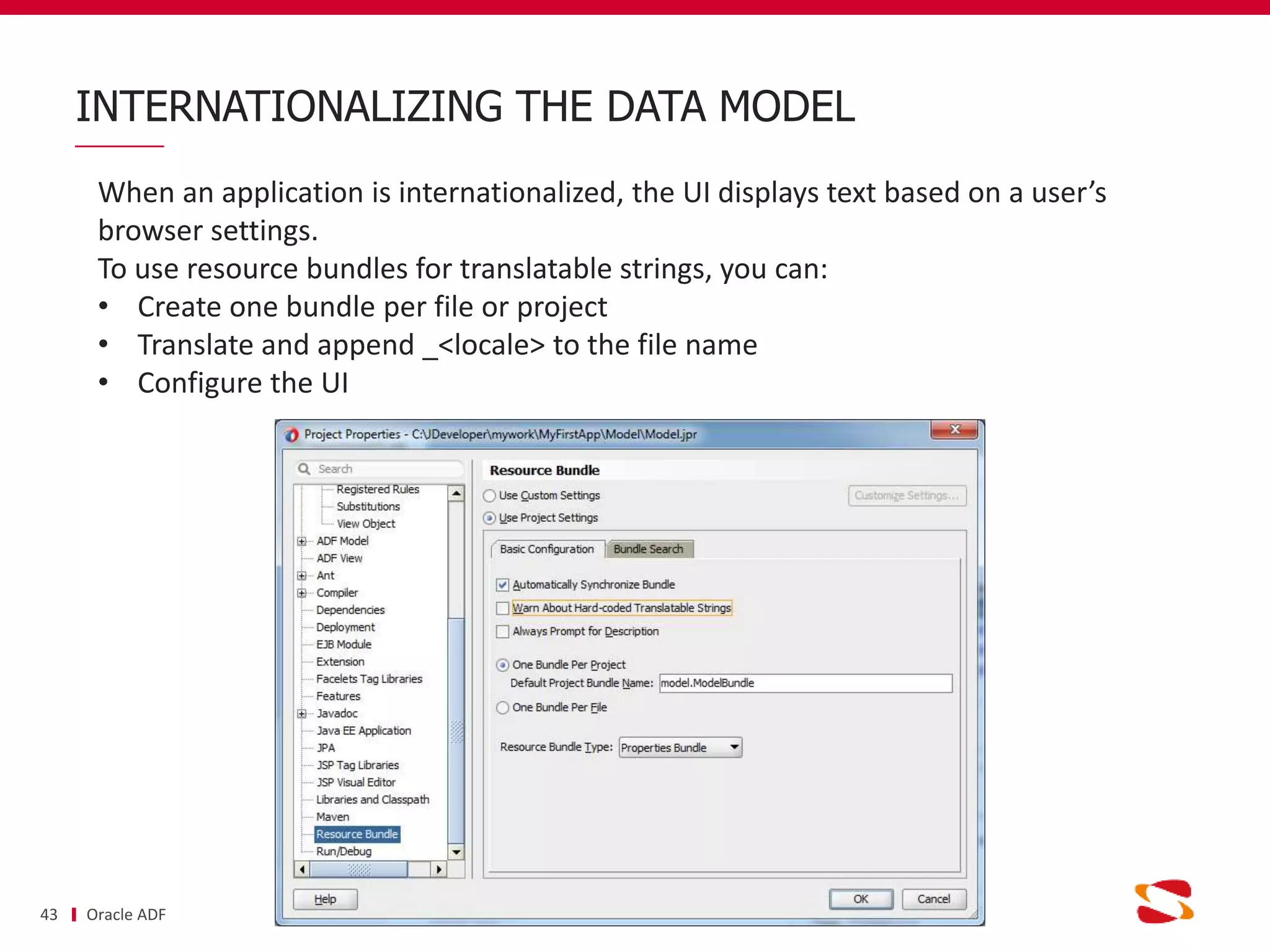1270x952 pixels.
Task: Click the horizontal scrollbar thumb in tree
Action: 359,870
